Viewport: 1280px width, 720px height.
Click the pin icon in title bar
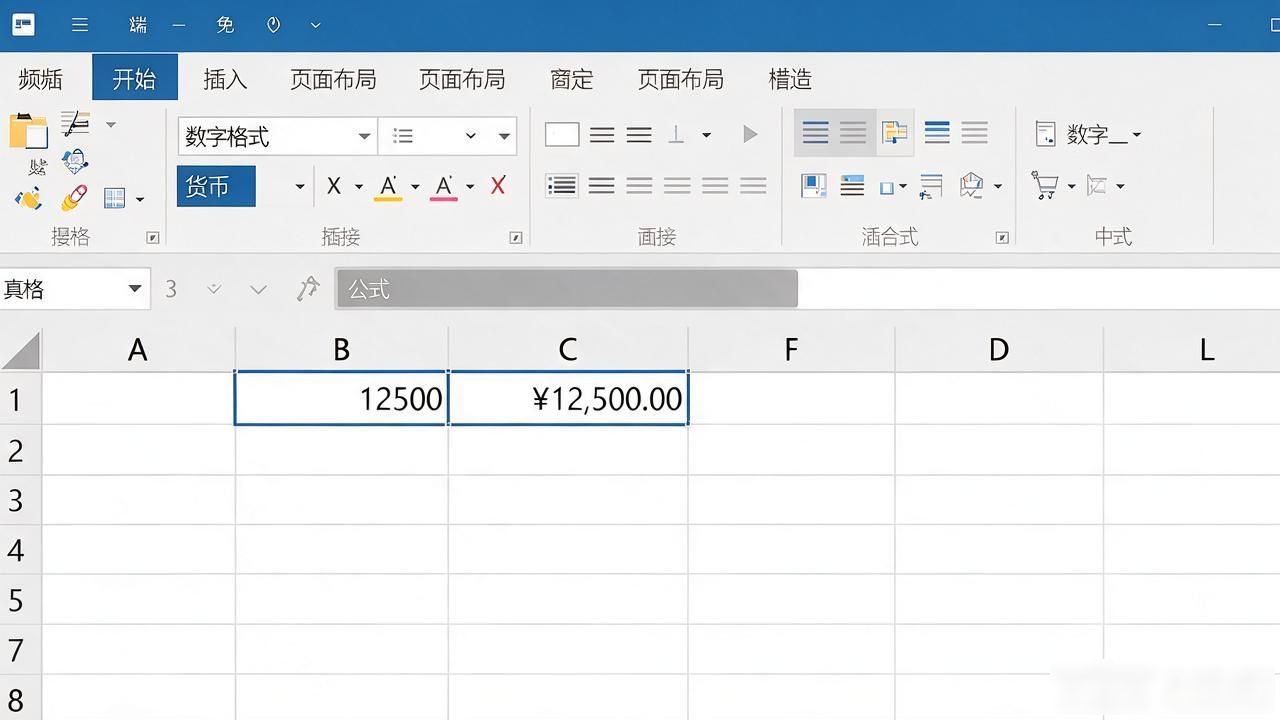(x=273, y=25)
